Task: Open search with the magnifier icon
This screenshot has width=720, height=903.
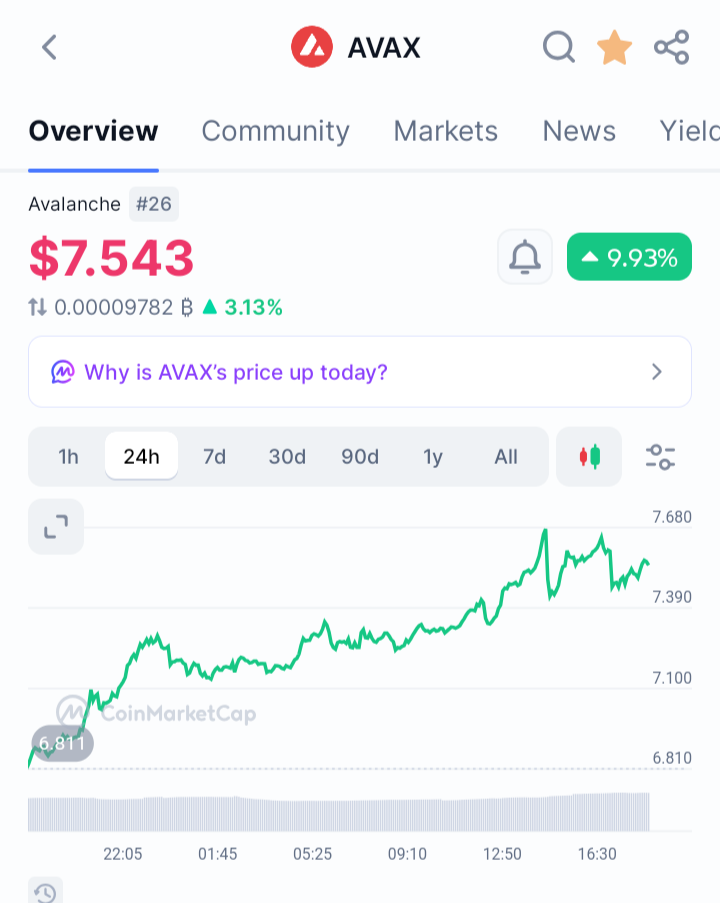Action: coord(559,47)
